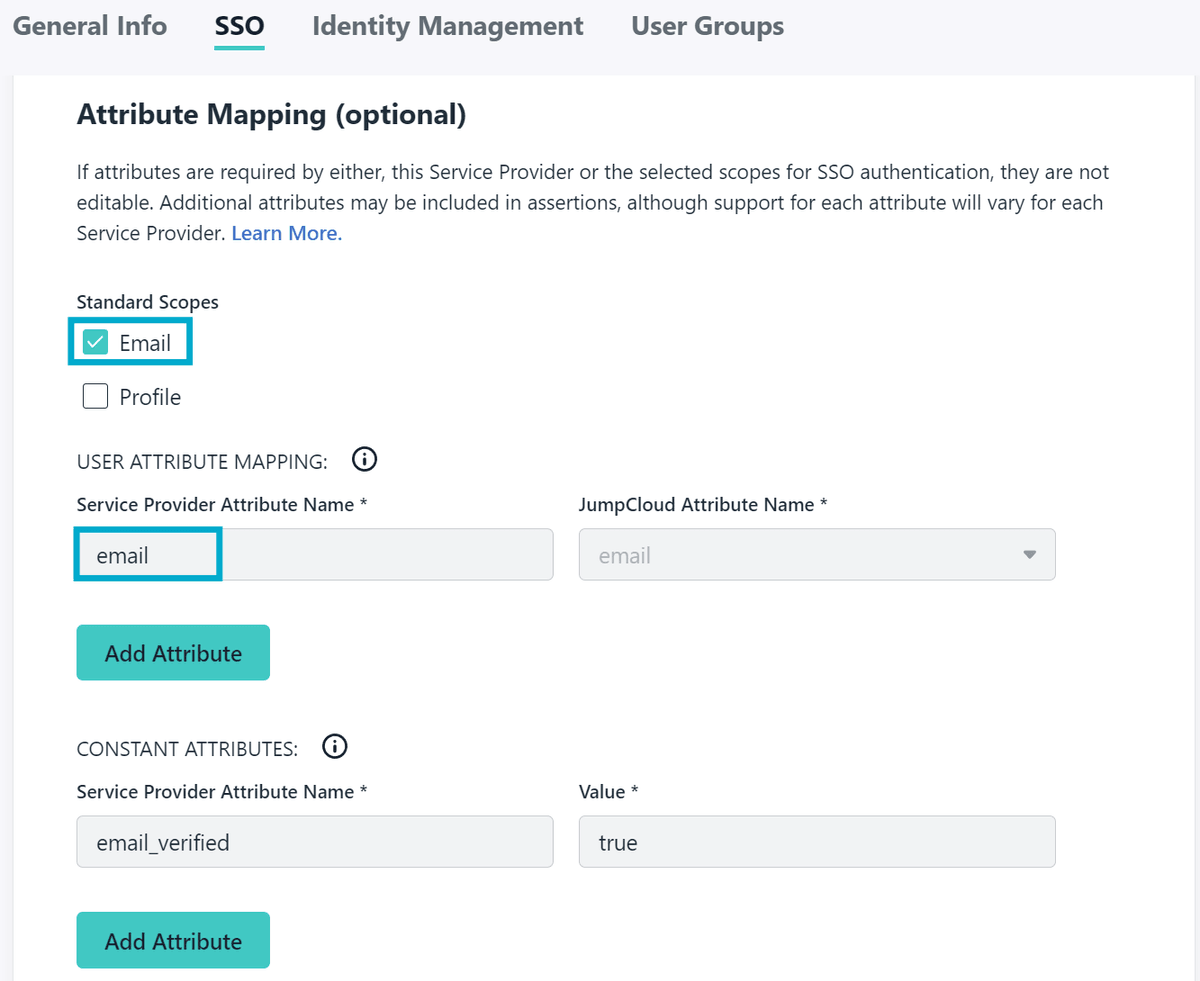The height and width of the screenshot is (981, 1200).
Task: Click the dropdown chevron in JumpCloud Attribute Name
Action: pyautogui.click(x=1029, y=554)
